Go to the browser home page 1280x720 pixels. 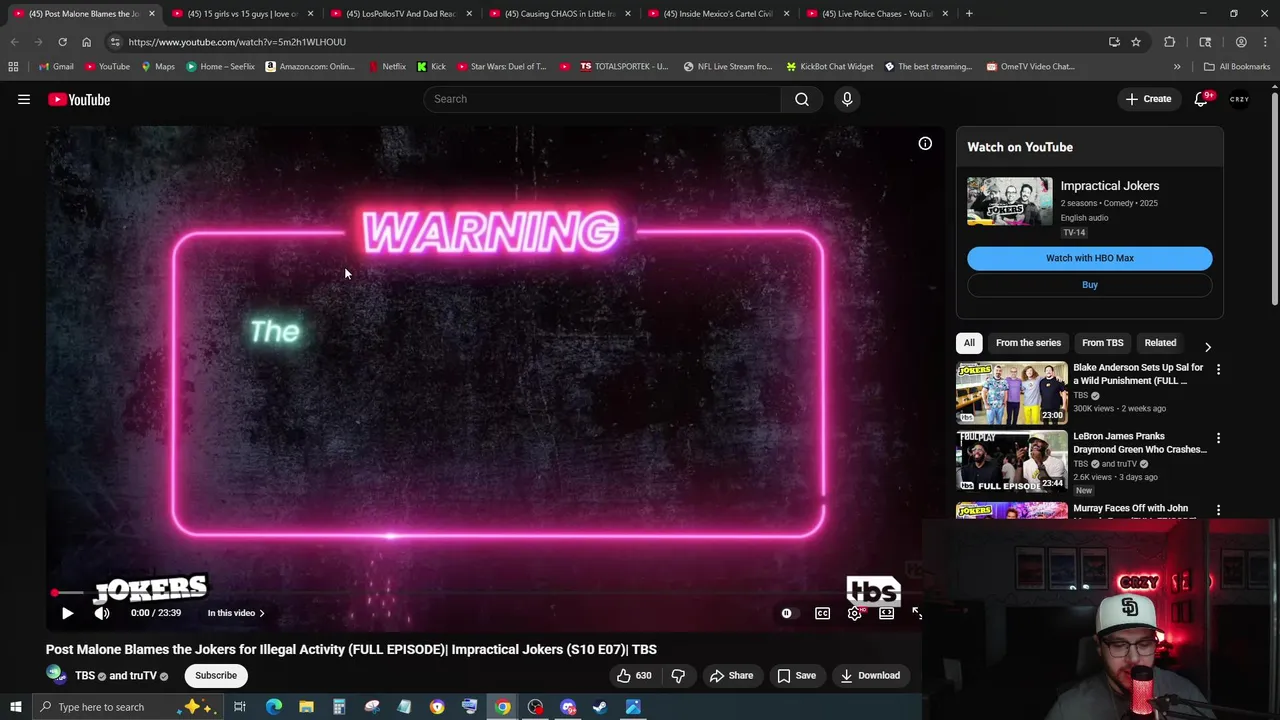tap(86, 42)
